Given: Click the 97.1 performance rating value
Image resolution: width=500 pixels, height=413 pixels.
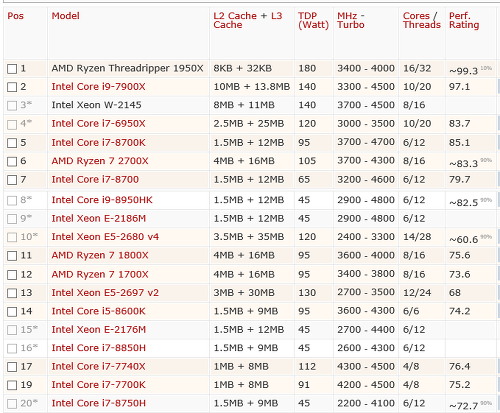Looking at the screenshot, I should coord(459,87).
